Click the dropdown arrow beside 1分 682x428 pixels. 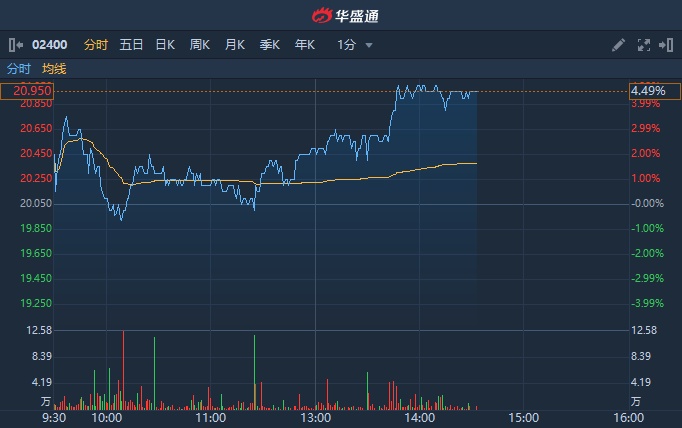click(369, 46)
